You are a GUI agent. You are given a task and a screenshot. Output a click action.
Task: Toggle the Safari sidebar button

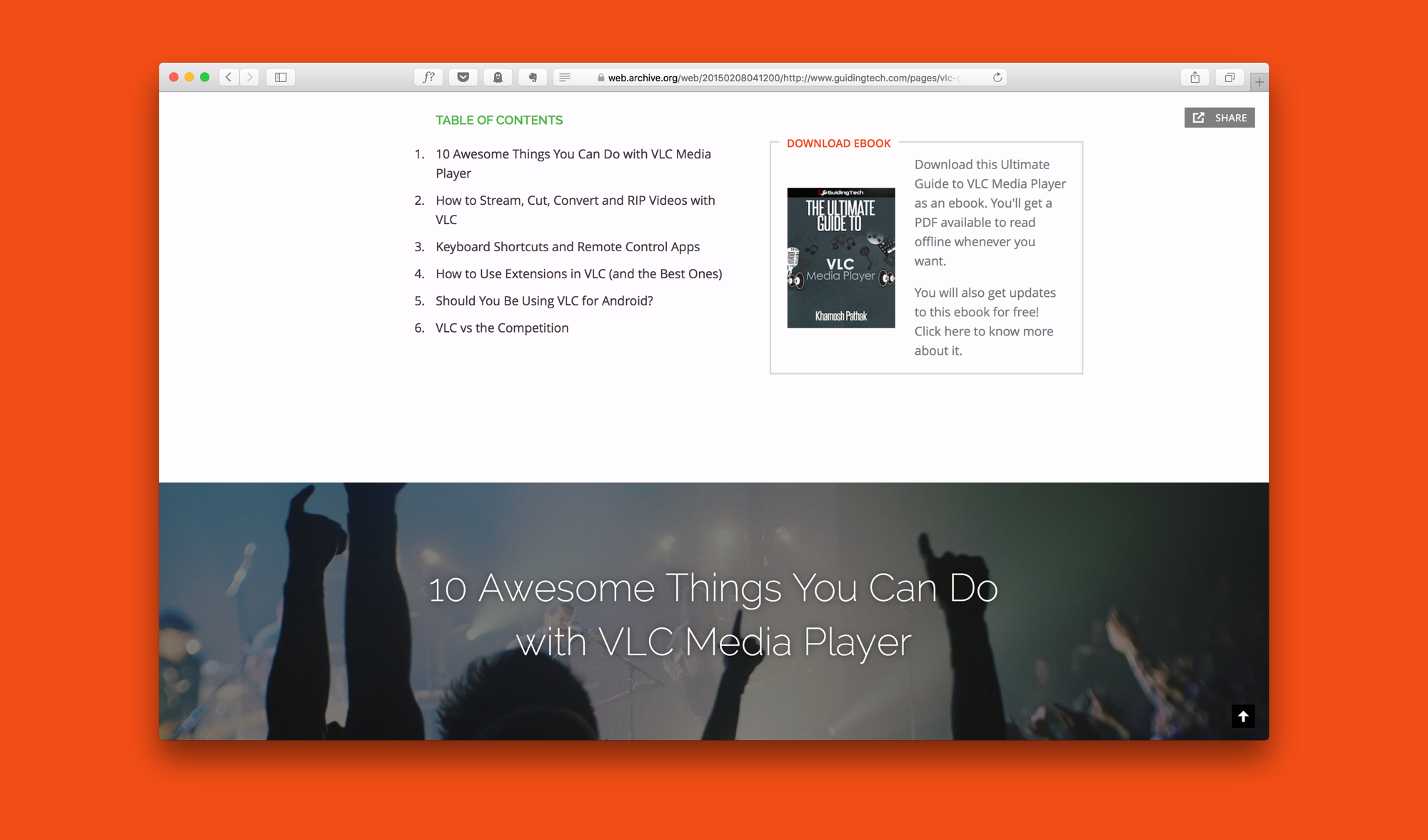(281, 77)
